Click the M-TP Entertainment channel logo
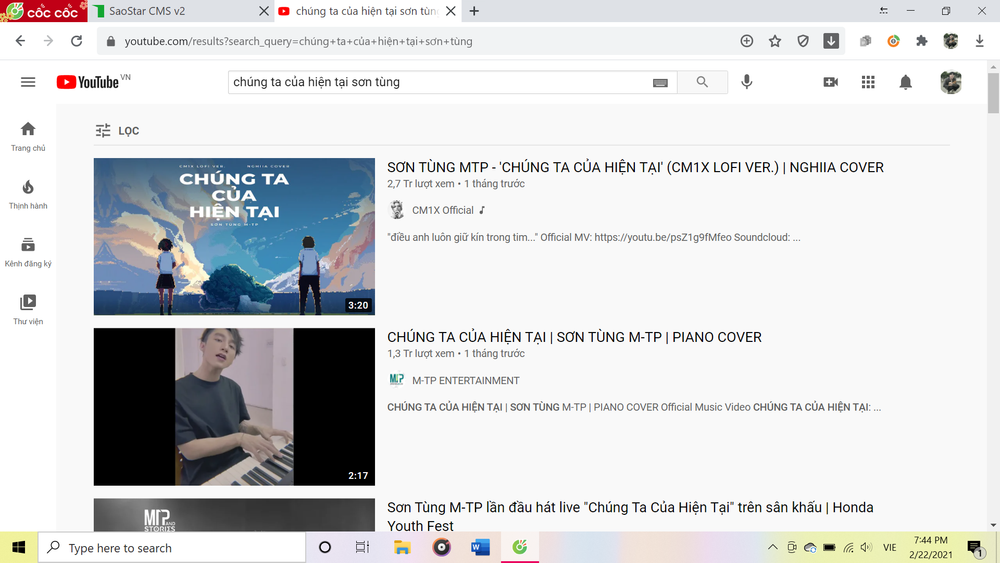The image size is (1000, 563). coord(397,380)
